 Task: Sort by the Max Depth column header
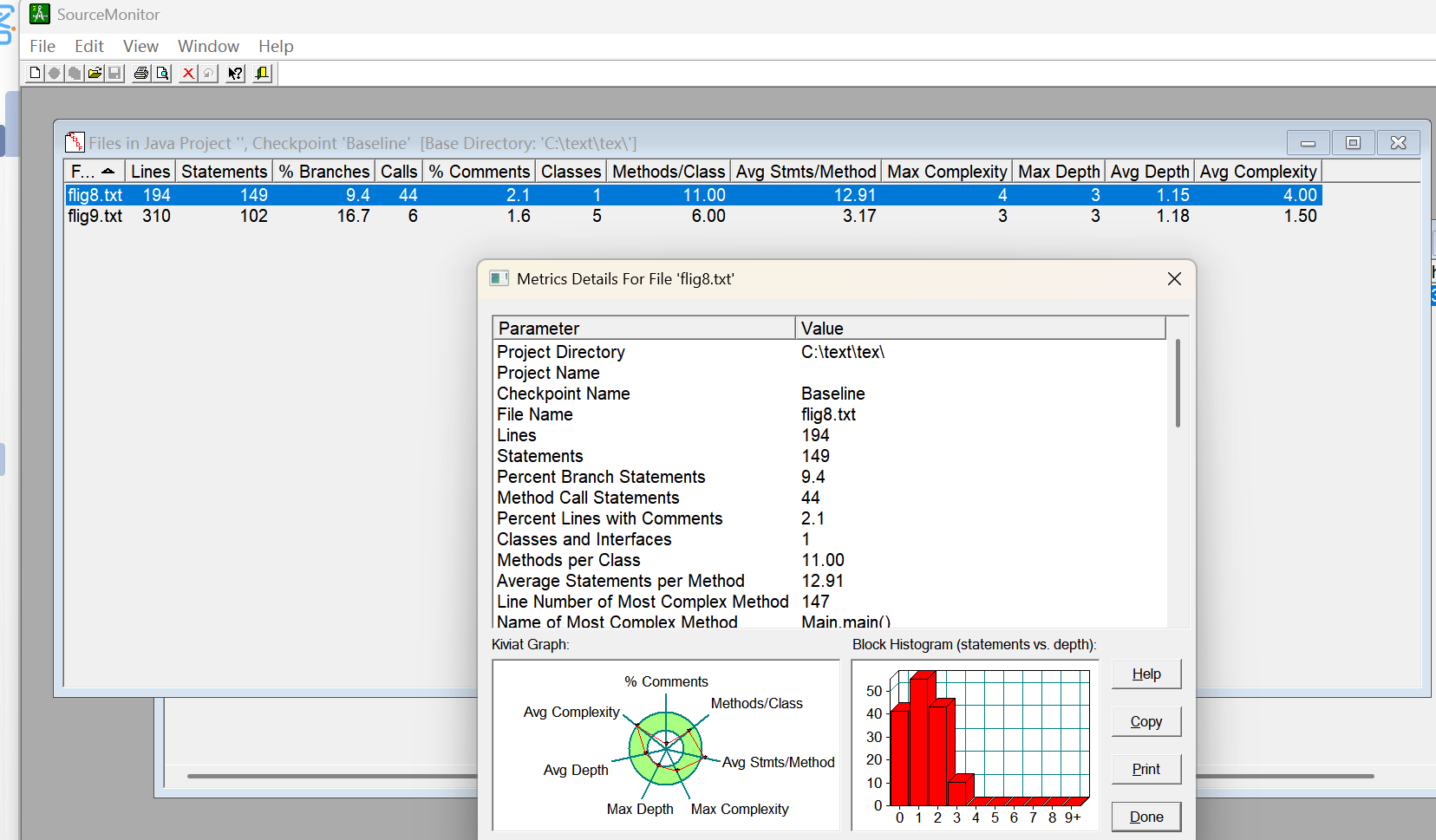tap(1059, 172)
